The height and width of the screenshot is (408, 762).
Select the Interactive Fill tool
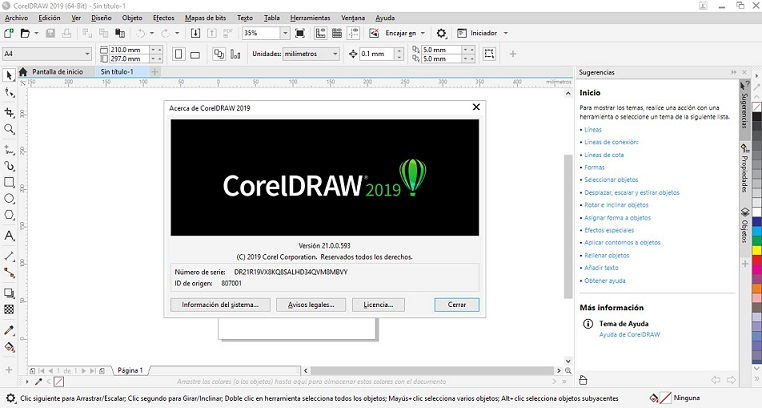pos(9,347)
